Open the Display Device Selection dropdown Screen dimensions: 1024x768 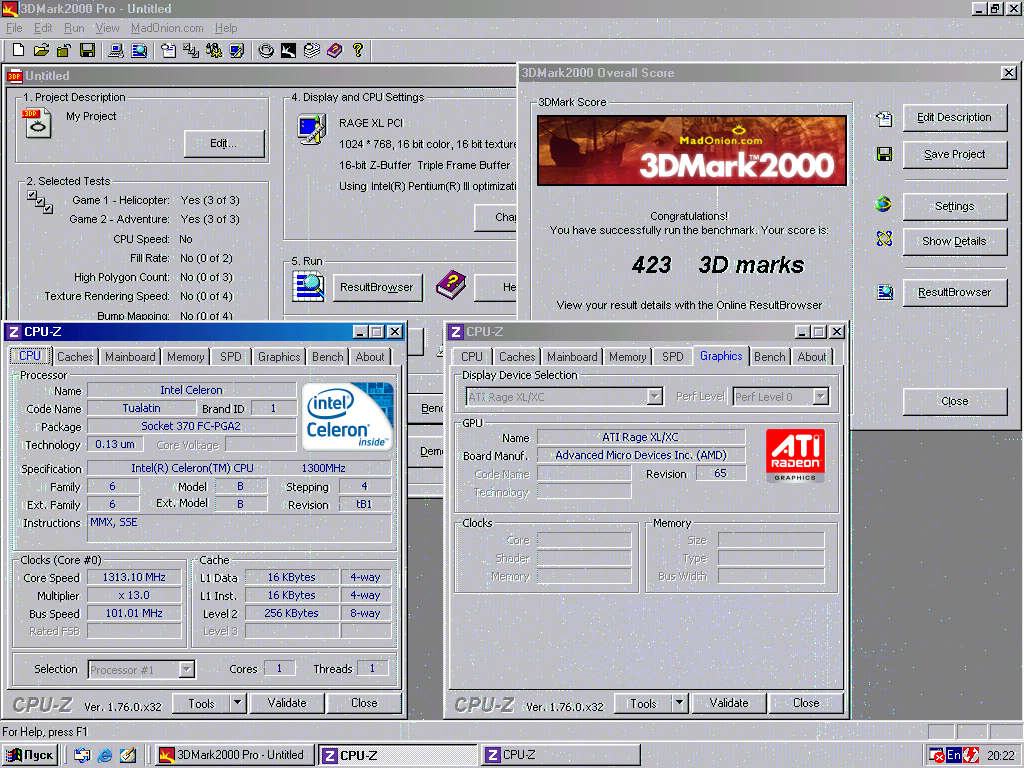[x=654, y=396]
